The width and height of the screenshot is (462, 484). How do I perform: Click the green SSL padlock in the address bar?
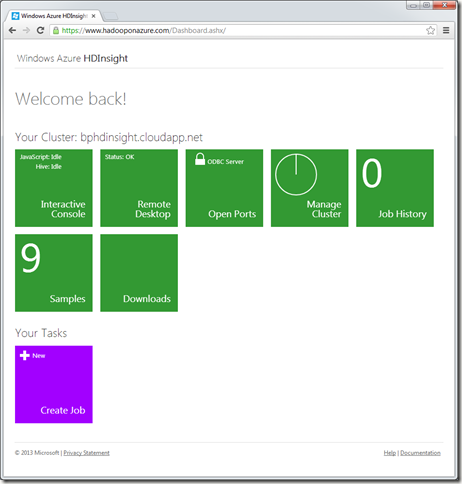pyautogui.click(x=56, y=30)
